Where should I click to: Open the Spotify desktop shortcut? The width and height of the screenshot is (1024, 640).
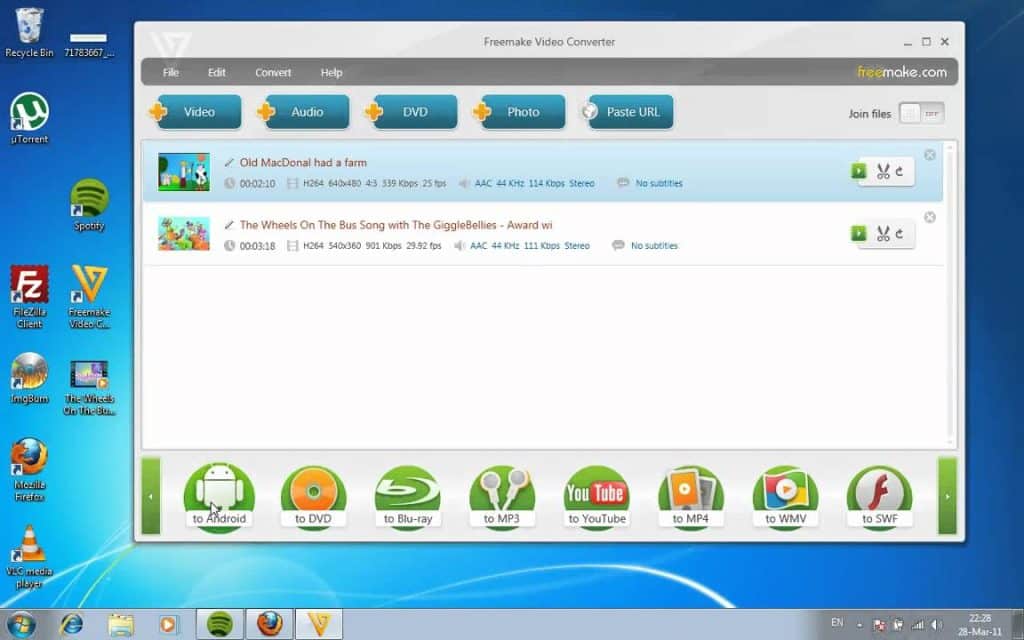tap(89, 205)
